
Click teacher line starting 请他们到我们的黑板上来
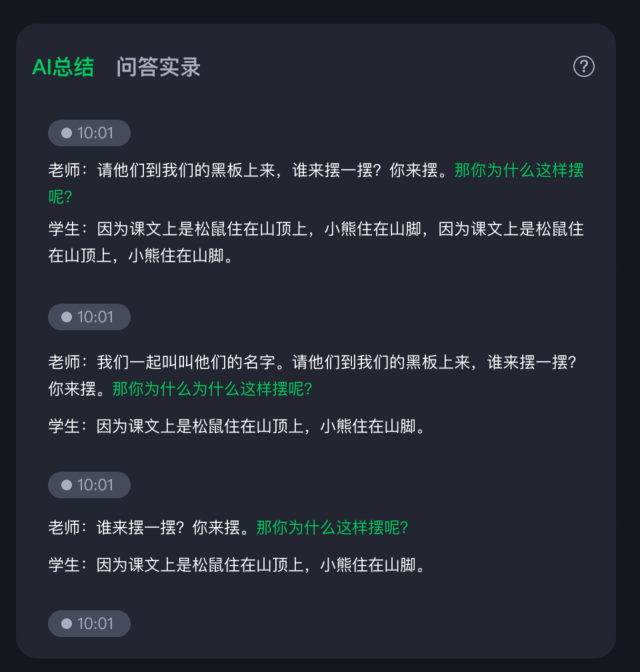pyautogui.click(x=316, y=183)
